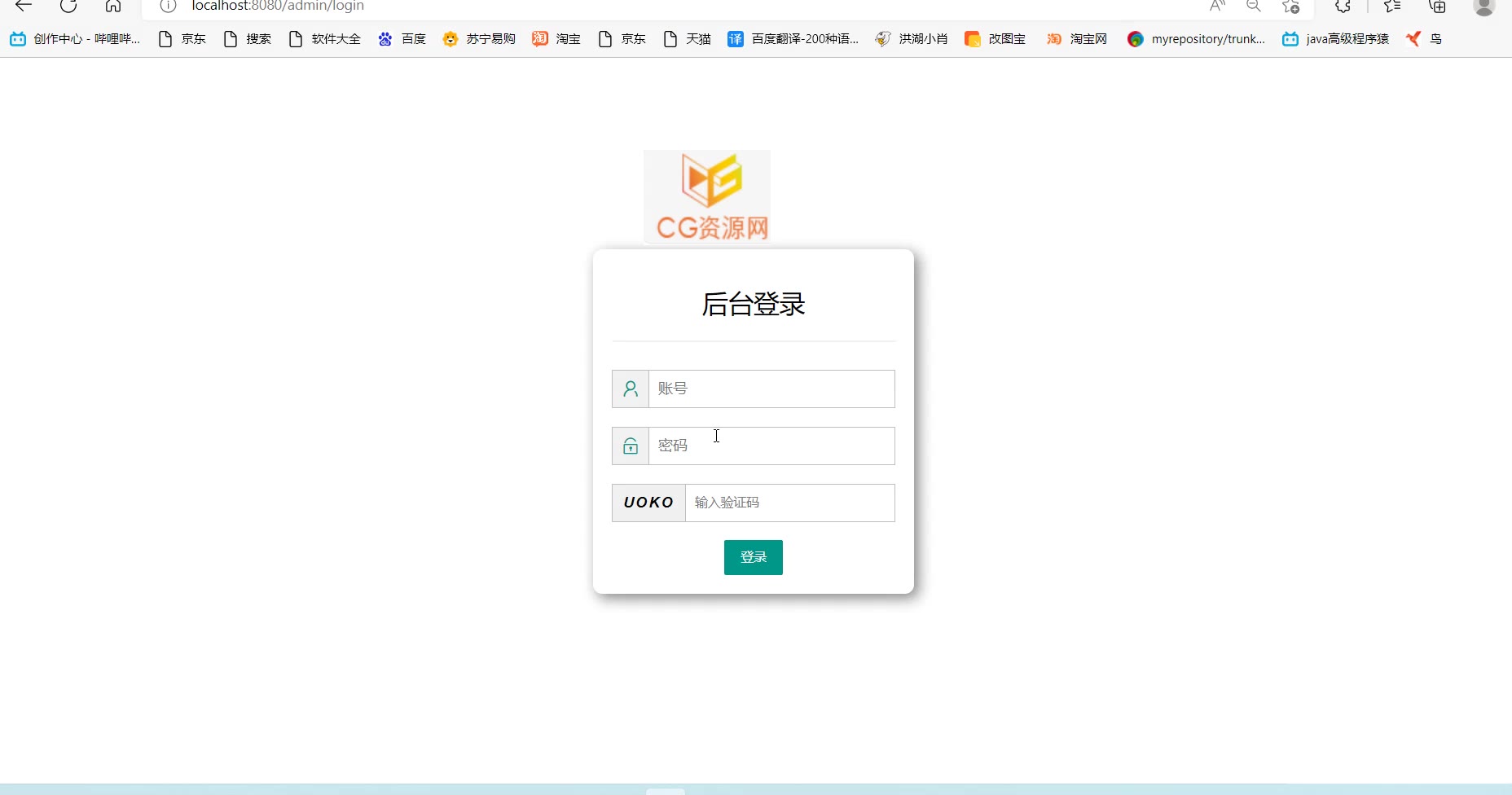Open the 京东 bookmark next to 搜索
This screenshot has width=1512, height=795.
(182, 39)
